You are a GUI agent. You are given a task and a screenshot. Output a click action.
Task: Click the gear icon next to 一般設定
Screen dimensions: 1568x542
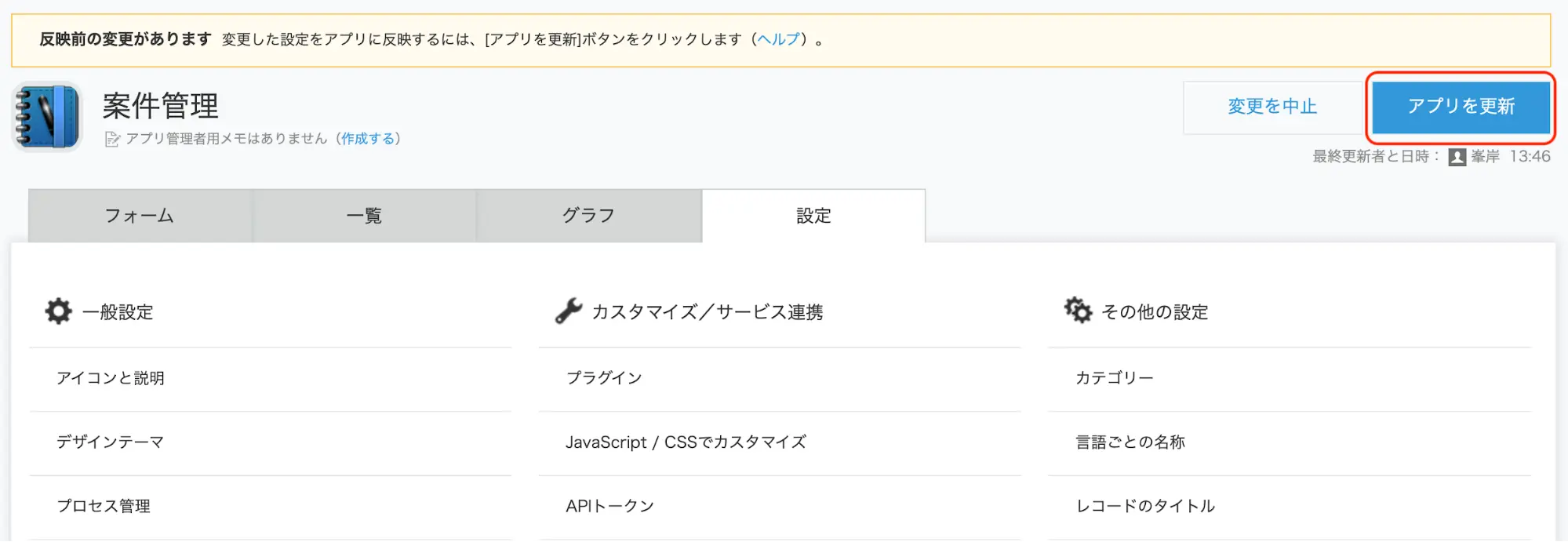(58, 311)
